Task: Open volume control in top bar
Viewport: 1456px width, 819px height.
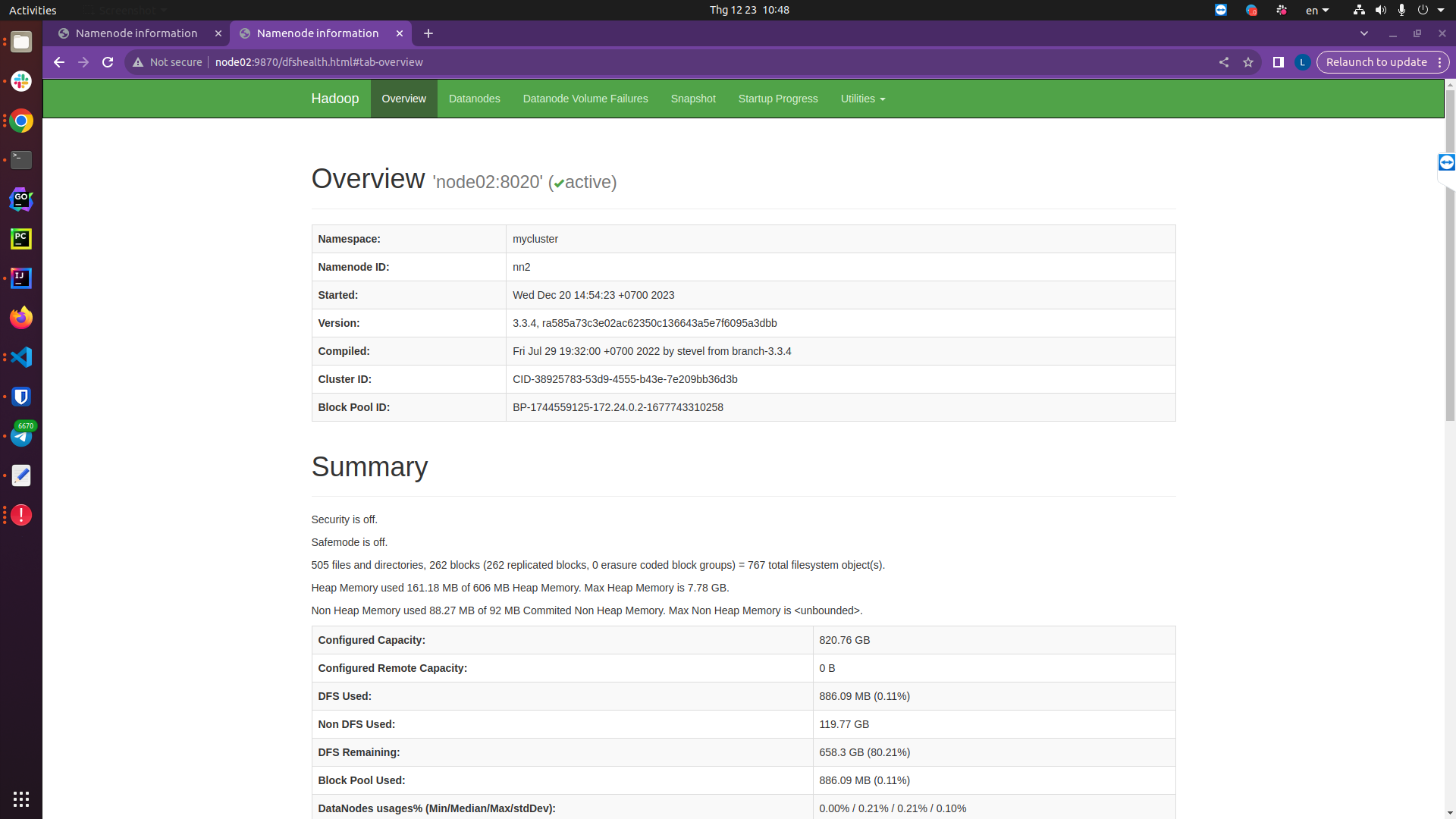Action: pyautogui.click(x=1381, y=10)
